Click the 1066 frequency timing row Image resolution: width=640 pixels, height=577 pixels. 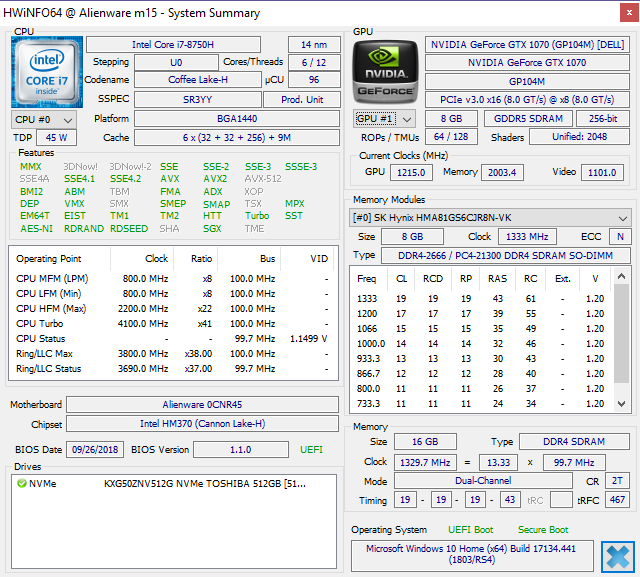point(482,329)
